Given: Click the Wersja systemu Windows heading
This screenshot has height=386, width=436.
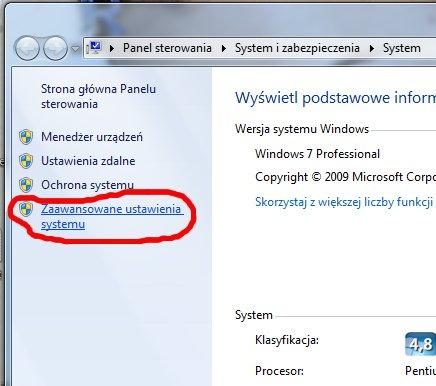Looking at the screenshot, I should click(x=302, y=129).
